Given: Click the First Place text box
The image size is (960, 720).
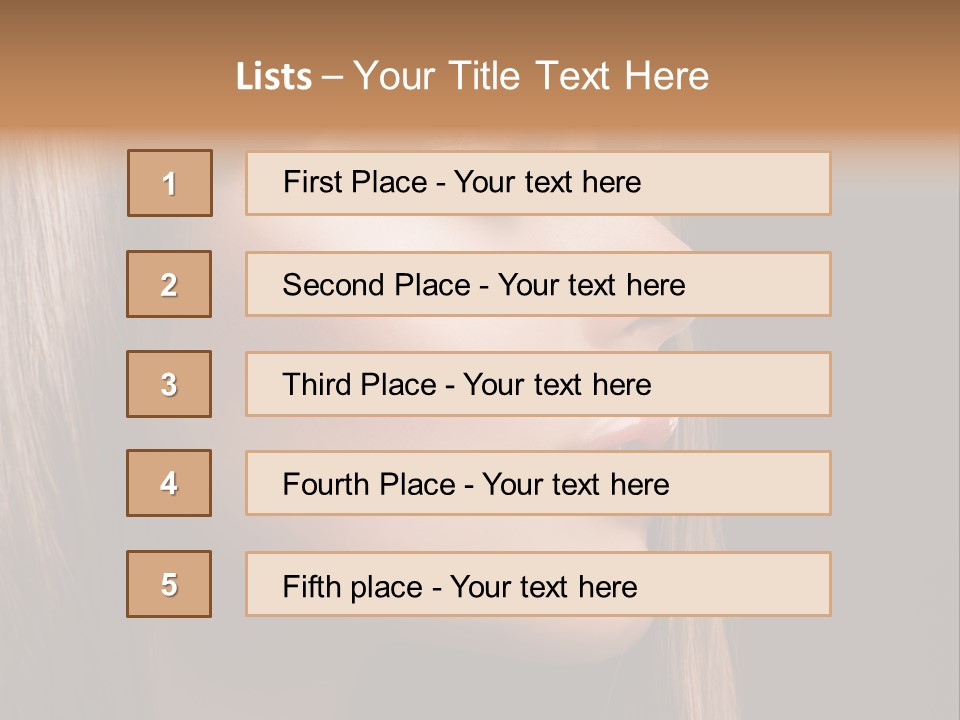Looking at the screenshot, I should [538, 183].
